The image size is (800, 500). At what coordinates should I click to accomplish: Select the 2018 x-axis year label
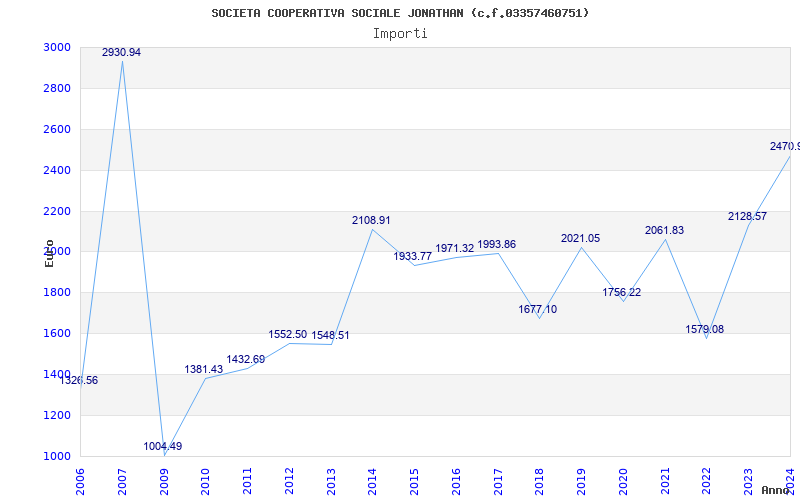(539, 482)
